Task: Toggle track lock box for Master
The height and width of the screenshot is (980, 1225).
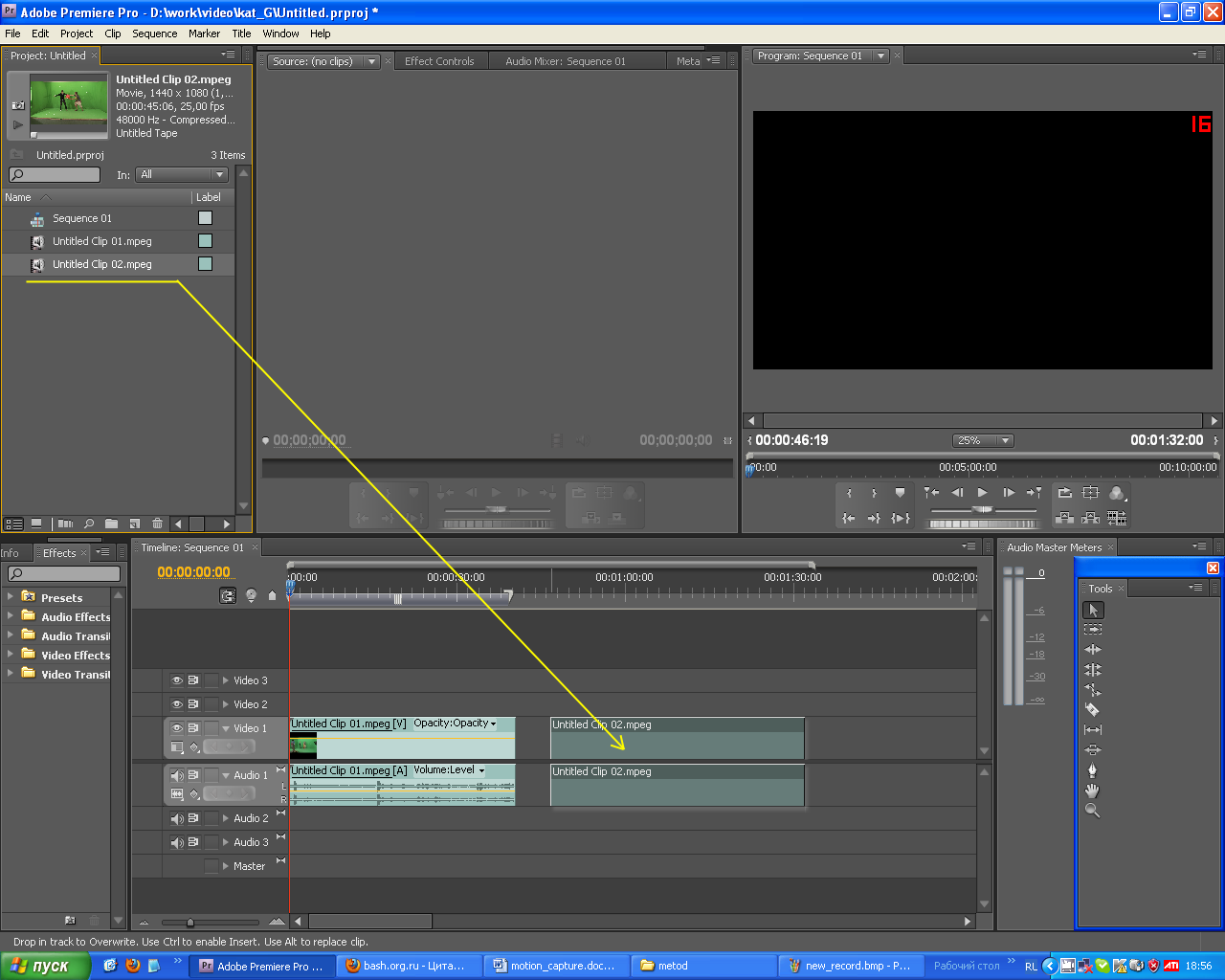Action: 211,866
